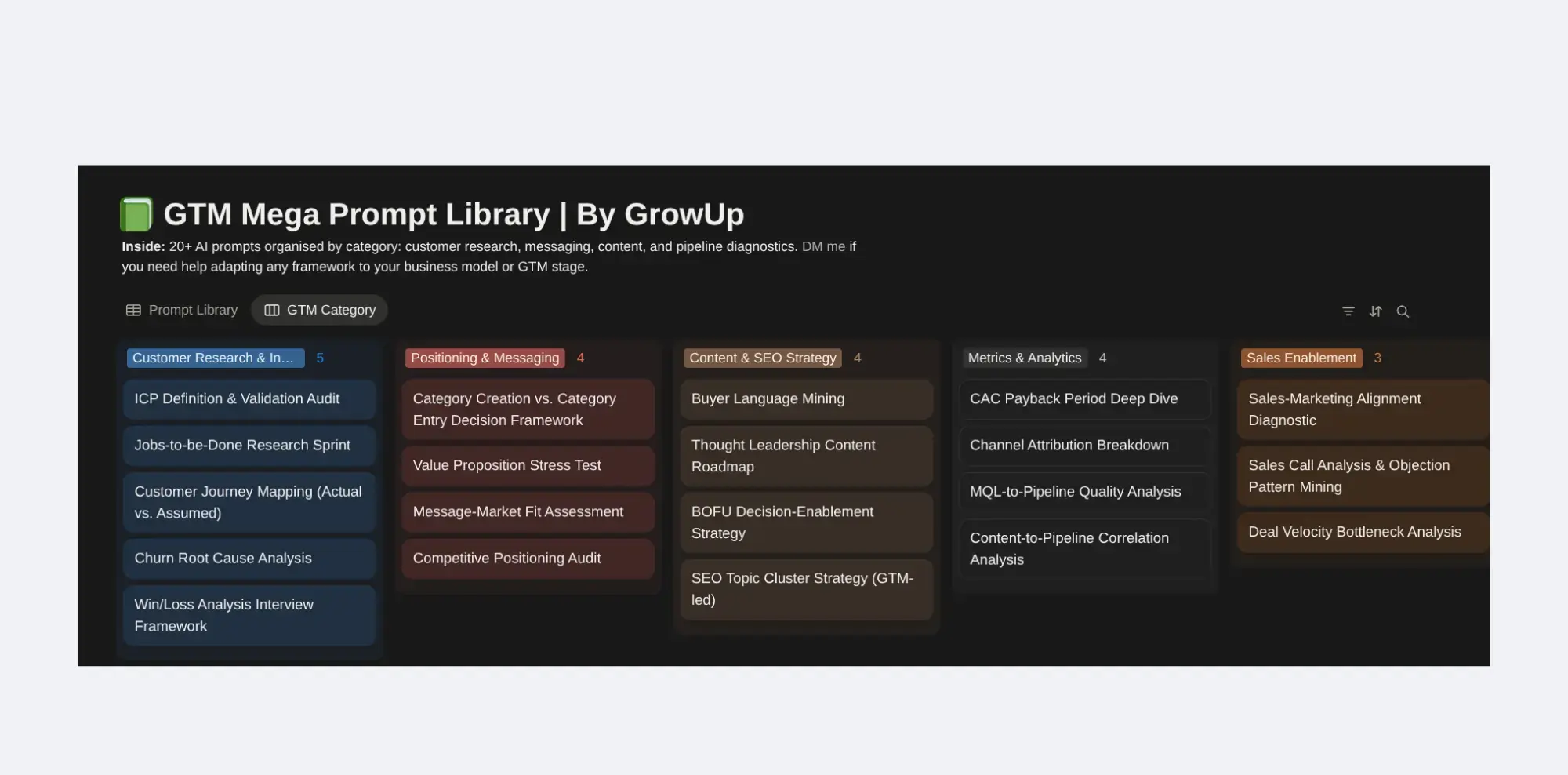Open the Competitive Positioning Audit card

527,558
